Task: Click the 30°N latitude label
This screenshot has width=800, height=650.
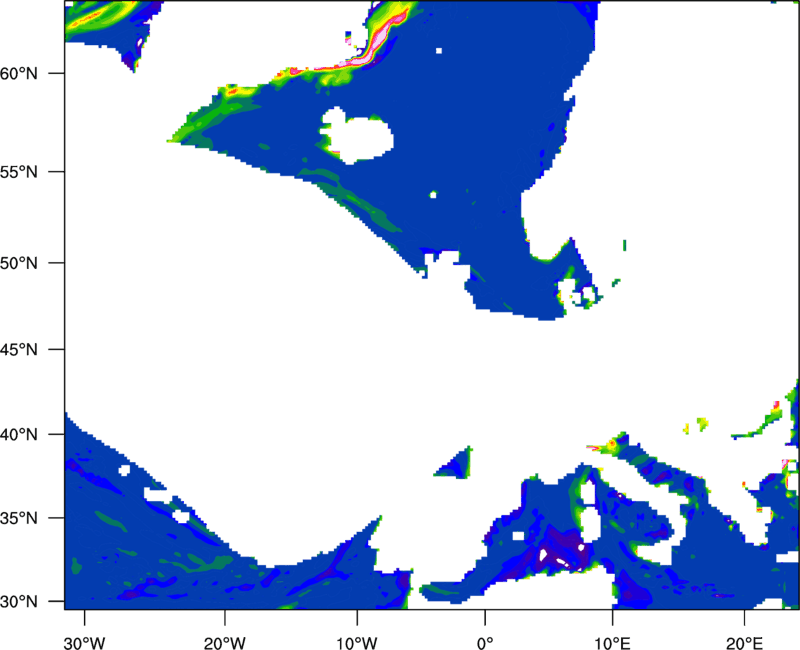Action: coord(19,602)
